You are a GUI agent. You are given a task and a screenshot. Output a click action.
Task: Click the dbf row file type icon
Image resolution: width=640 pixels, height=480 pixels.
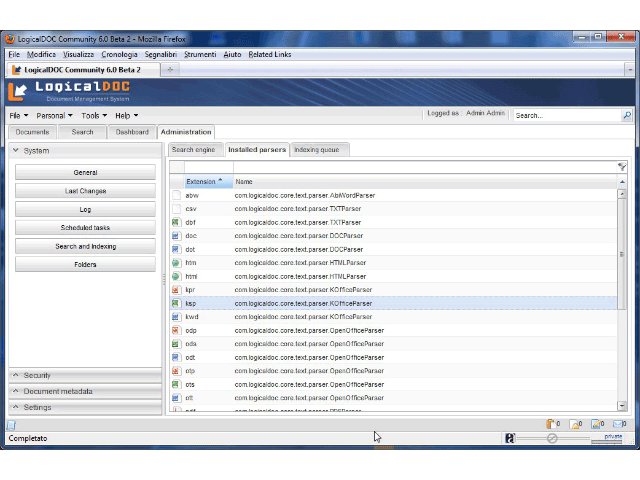(176, 222)
